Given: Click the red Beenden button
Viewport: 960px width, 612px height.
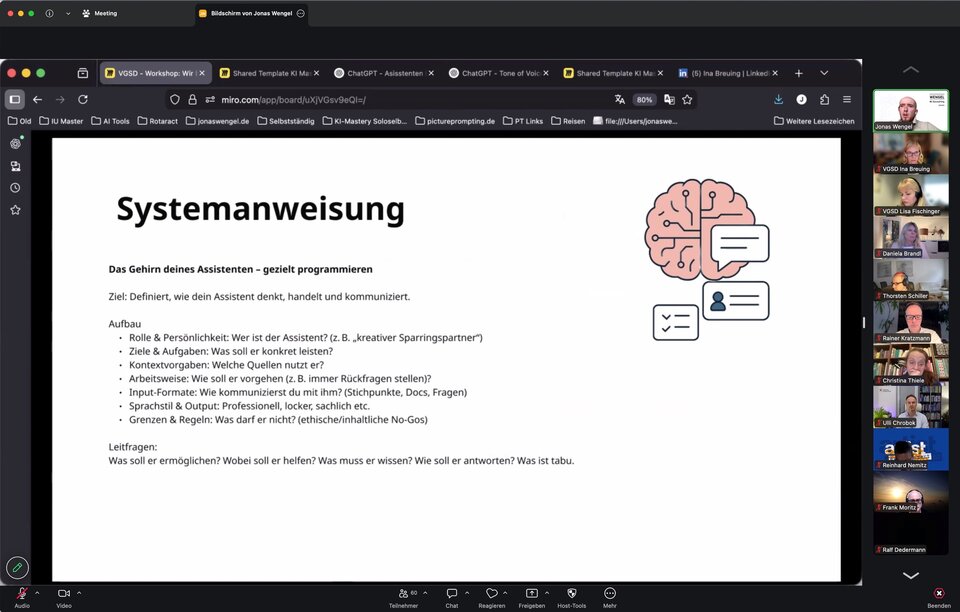Looking at the screenshot, I should 938,594.
